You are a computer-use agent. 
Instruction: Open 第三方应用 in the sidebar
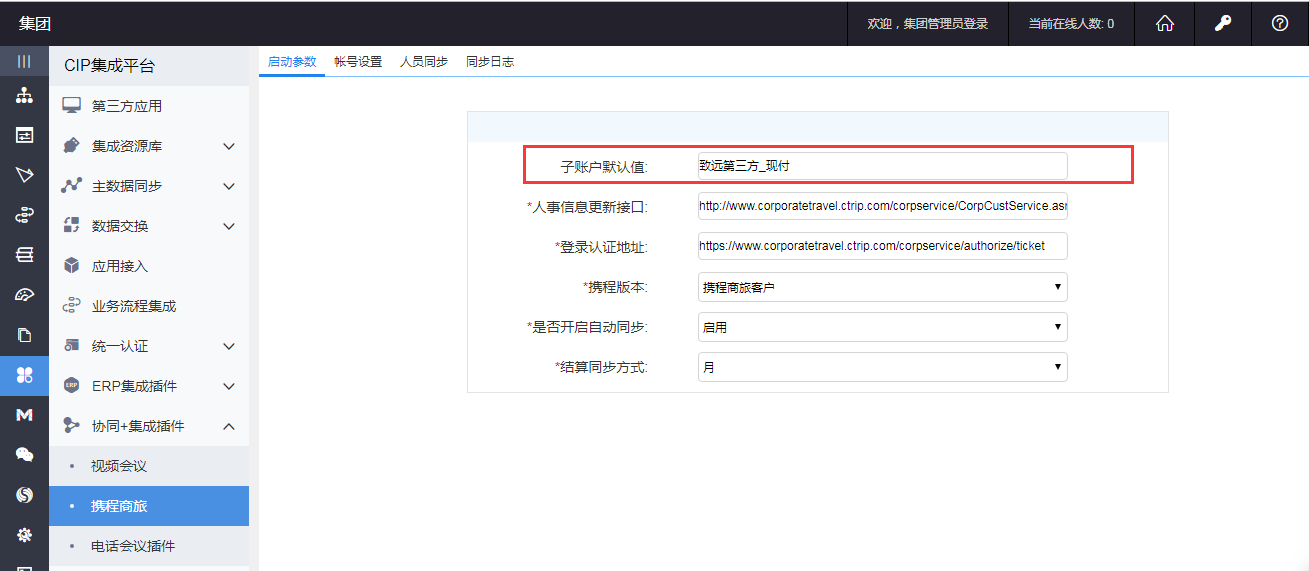[127, 106]
